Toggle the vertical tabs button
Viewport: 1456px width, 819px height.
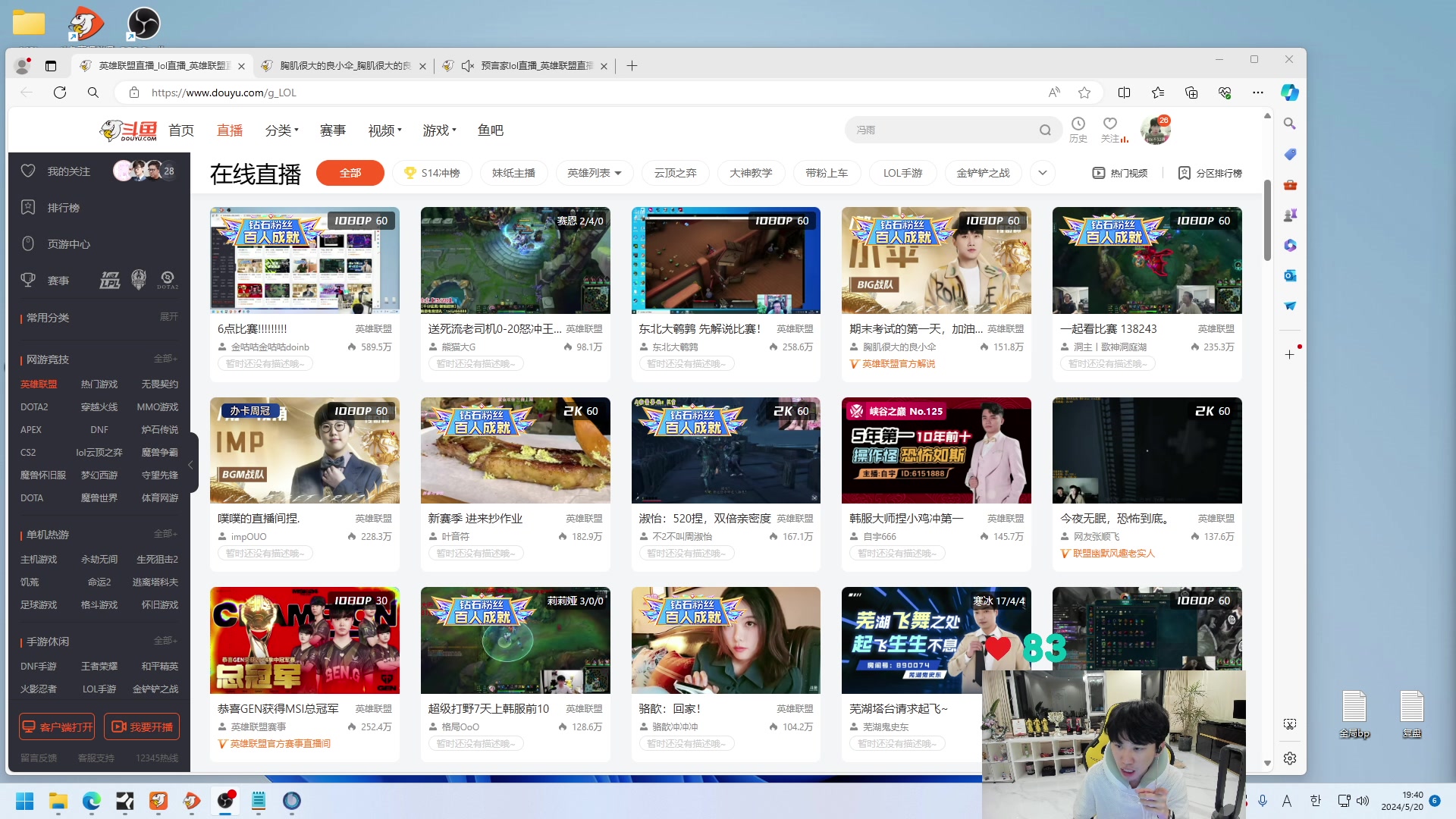pyautogui.click(x=51, y=66)
